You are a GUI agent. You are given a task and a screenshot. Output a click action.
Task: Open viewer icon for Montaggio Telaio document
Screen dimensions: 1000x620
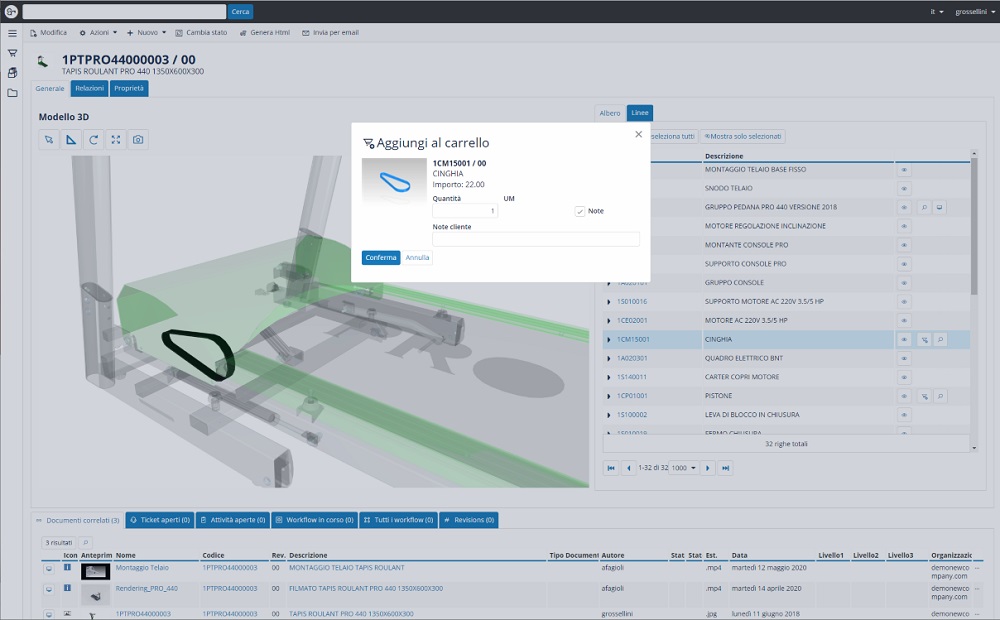[48, 568]
